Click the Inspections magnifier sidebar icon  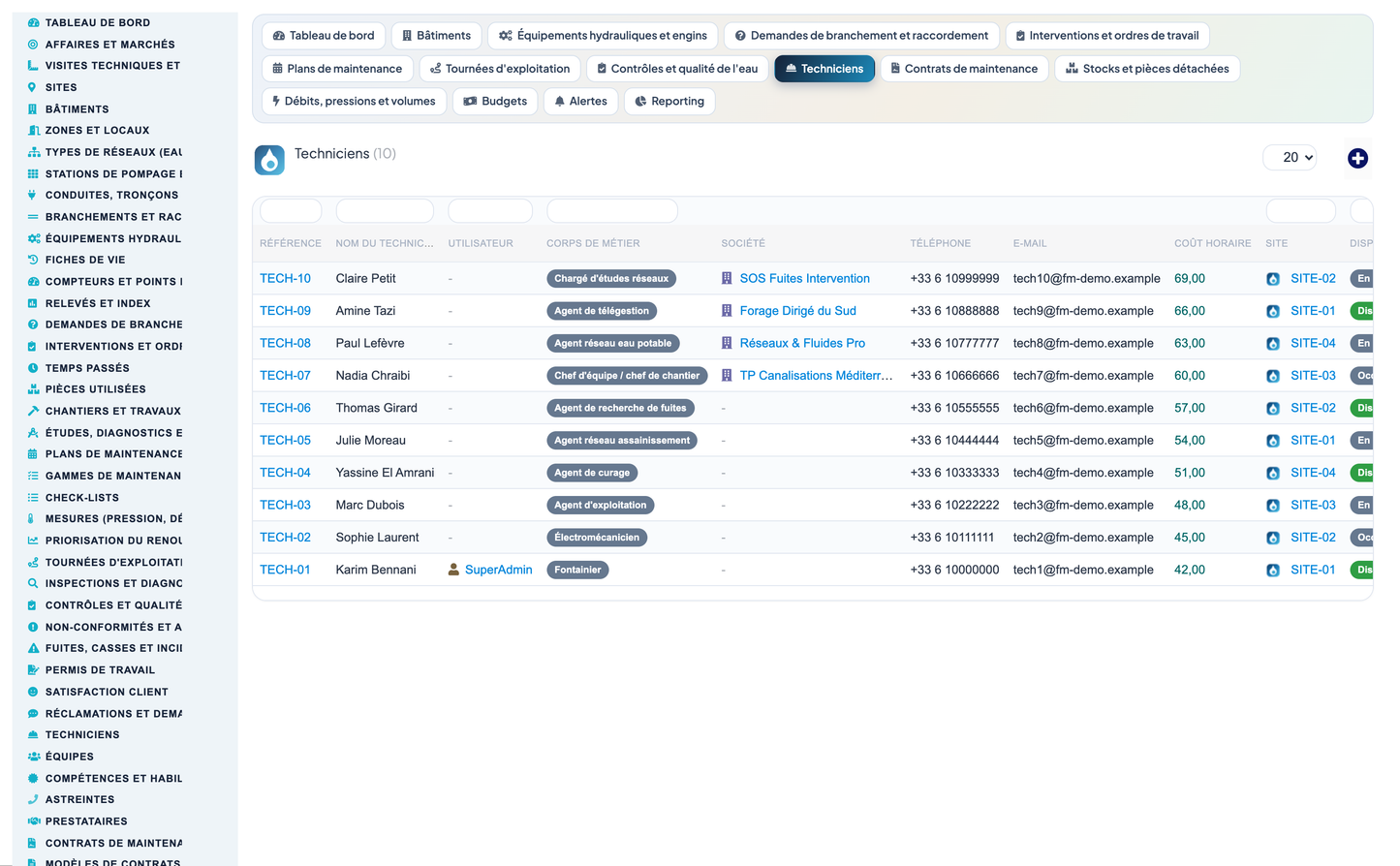point(33,583)
